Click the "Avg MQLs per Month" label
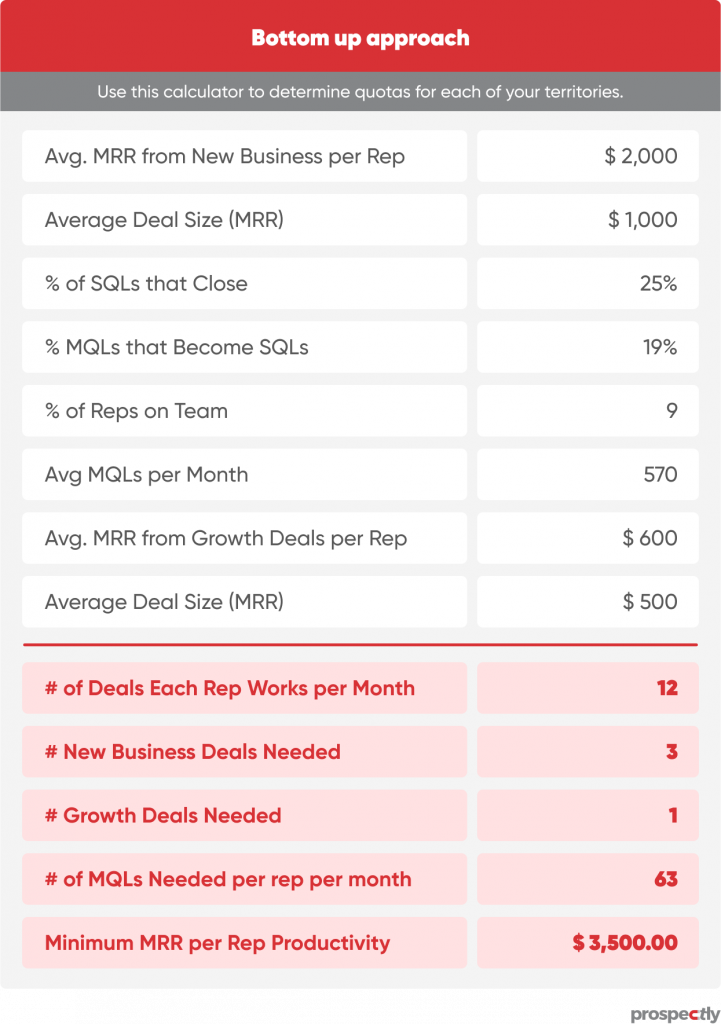This screenshot has width=721, height=1024. [x=146, y=475]
